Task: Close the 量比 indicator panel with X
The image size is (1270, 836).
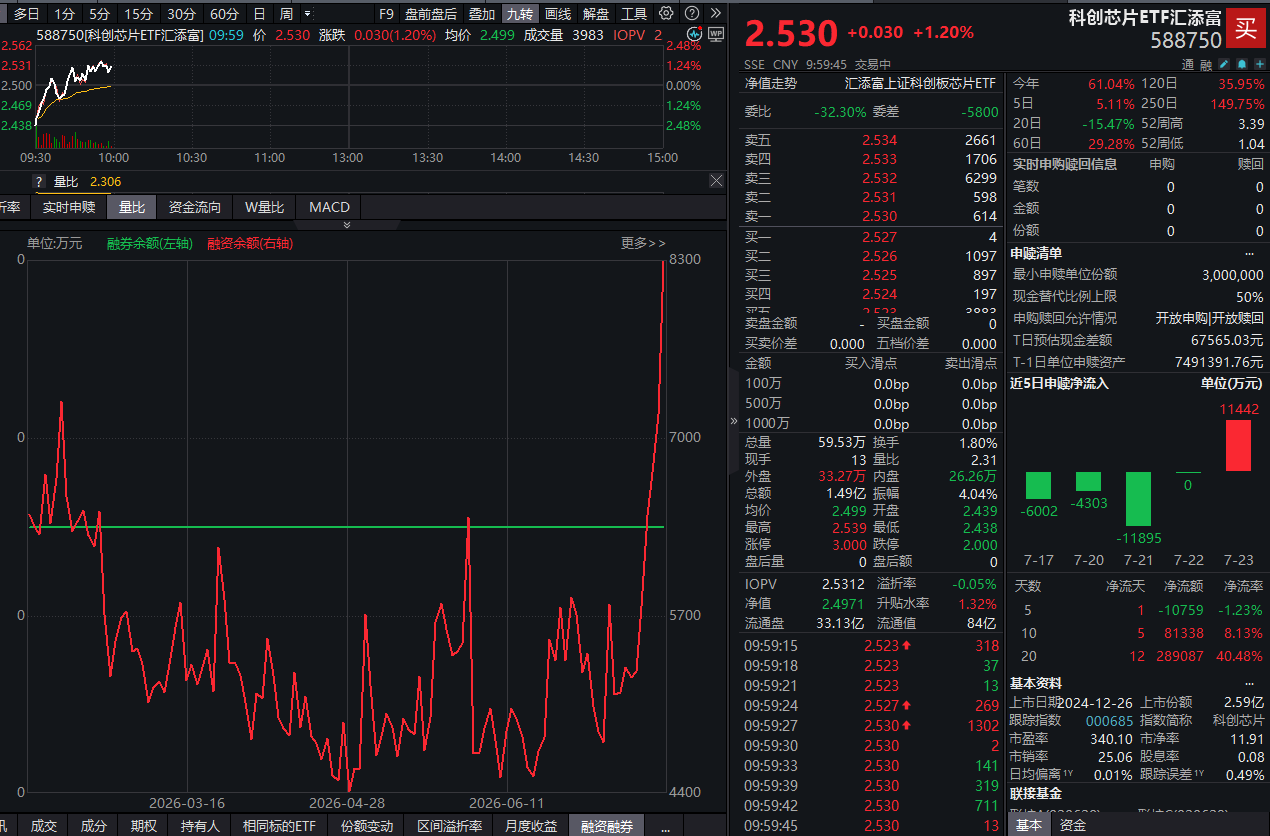Action: (x=716, y=181)
